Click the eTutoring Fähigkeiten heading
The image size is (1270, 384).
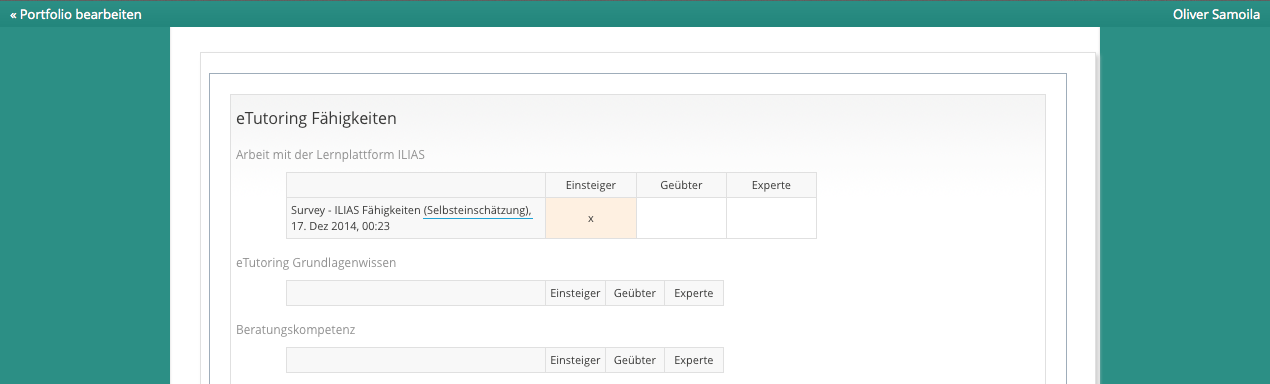coord(316,118)
